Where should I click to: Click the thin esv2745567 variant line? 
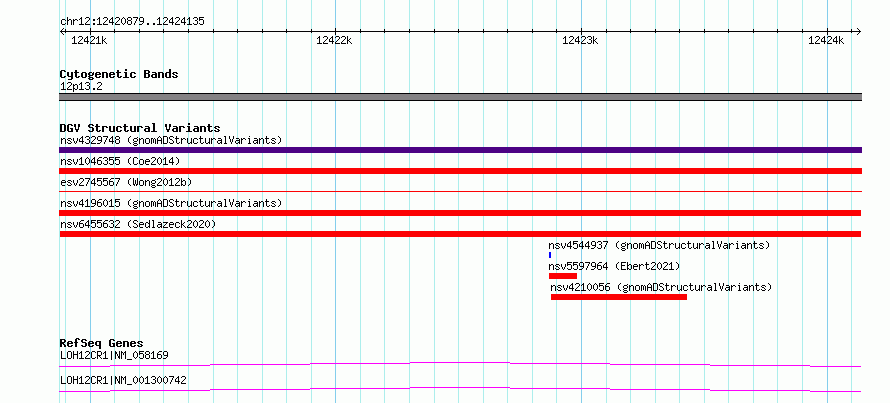click(460, 192)
